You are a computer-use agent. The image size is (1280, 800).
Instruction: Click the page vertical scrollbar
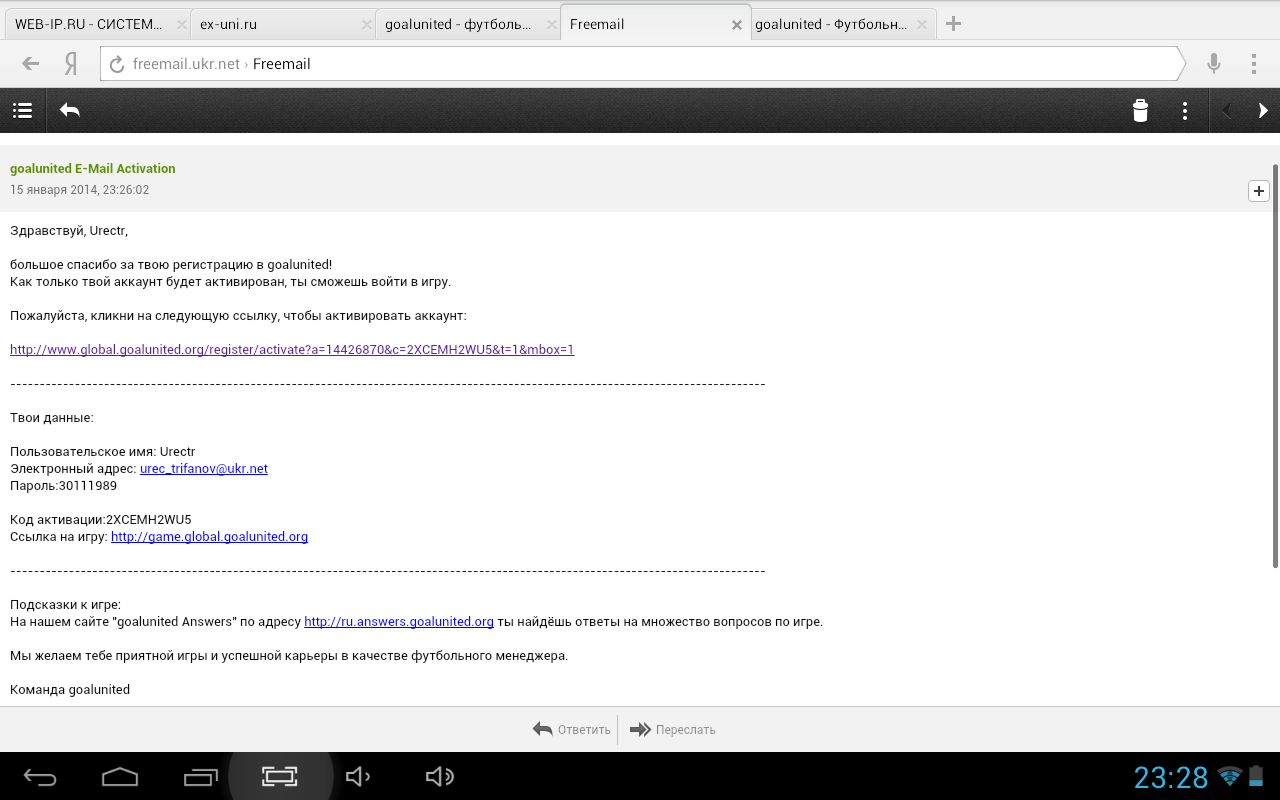pyautogui.click(x=1275, y=365)
